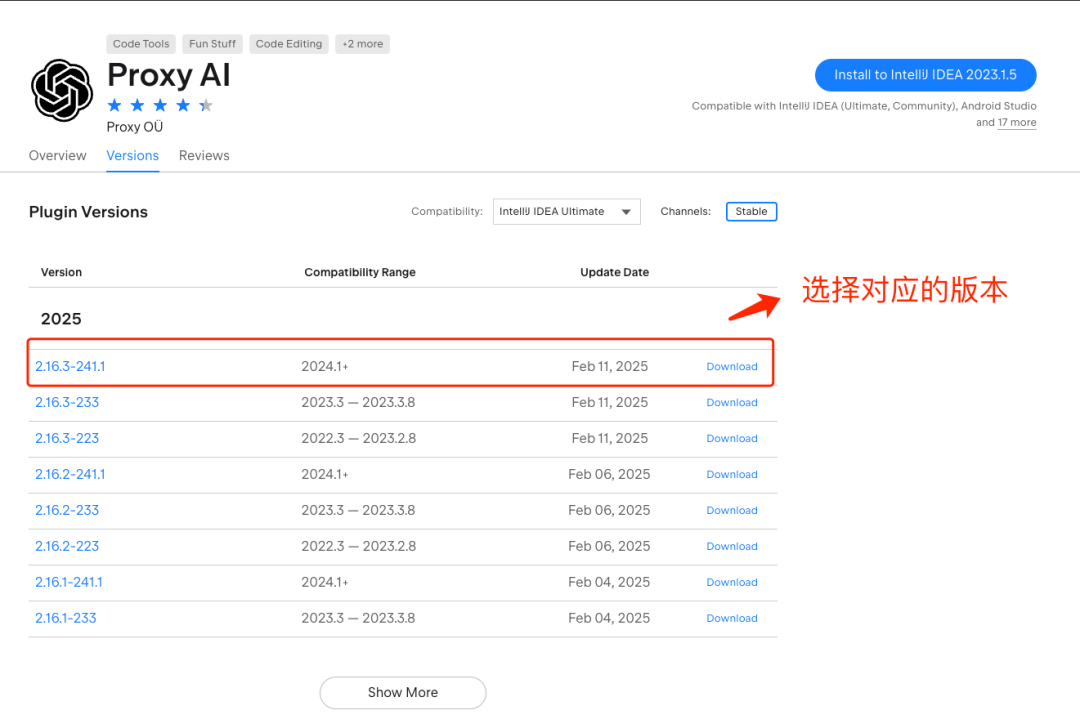Open version 2.16.1-241.1 link
Viewport: 1080px width, 715px height.
click(x=69, y=582)
